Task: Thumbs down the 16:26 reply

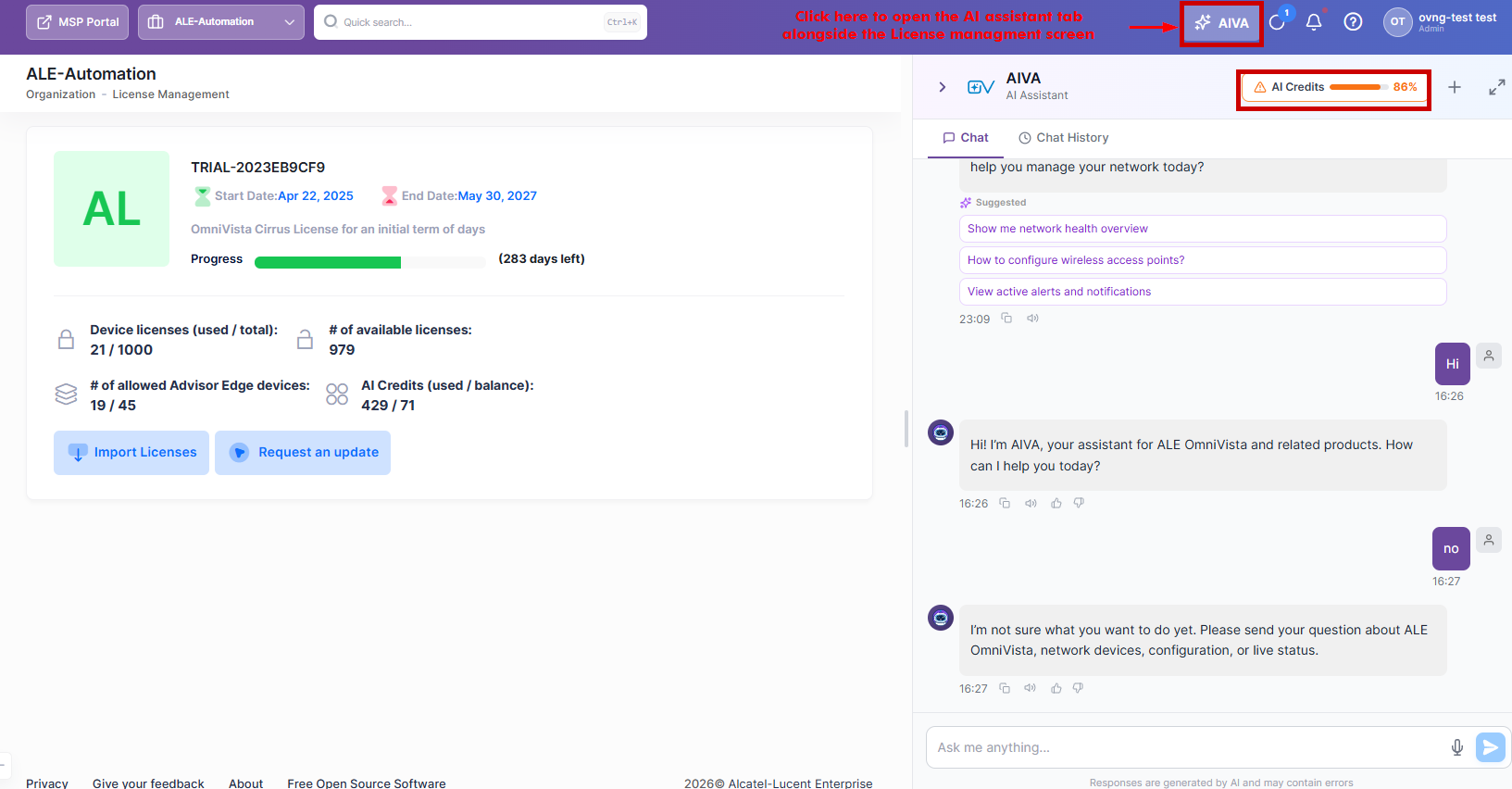Action: (x=1079, y=504)
